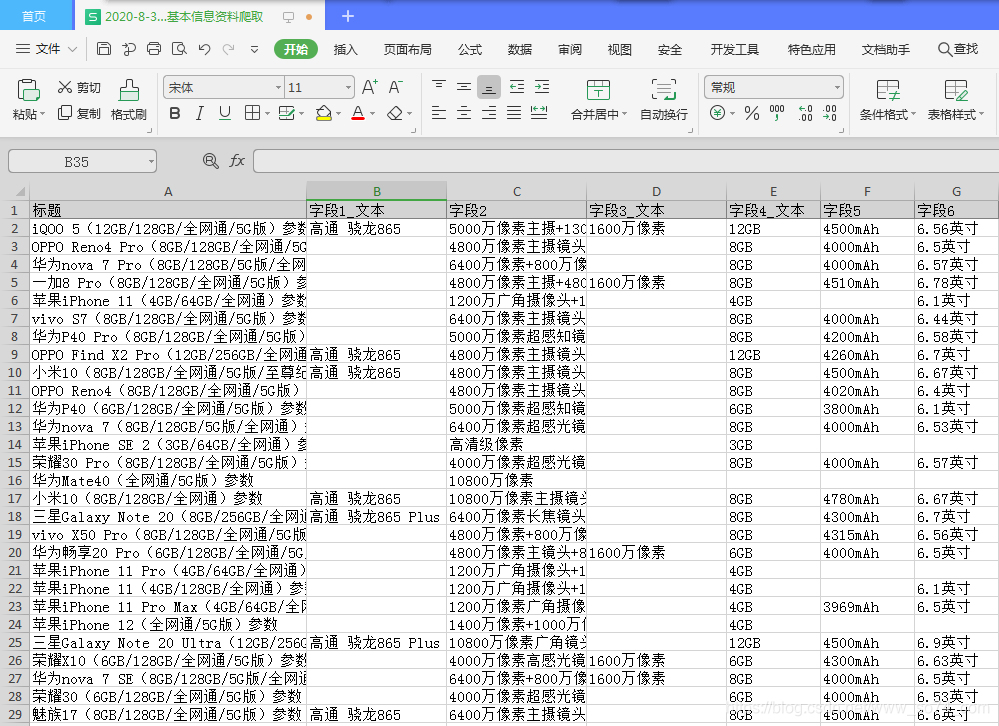Click the fx insert function icon
The image size is (999, 726).
tap(236, 160)
